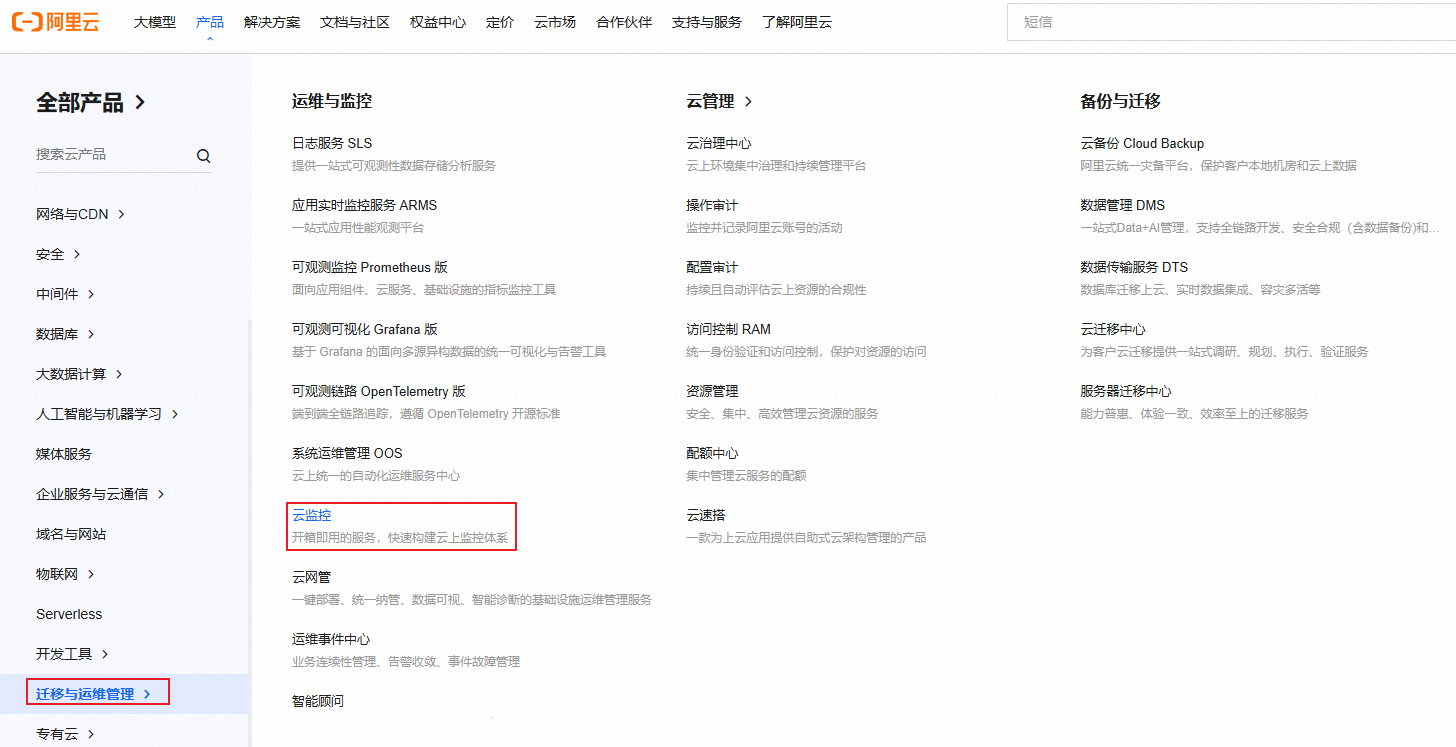Expand the 网络与CDN category
Screen dimensions: 1456x747
pos(80,214)
